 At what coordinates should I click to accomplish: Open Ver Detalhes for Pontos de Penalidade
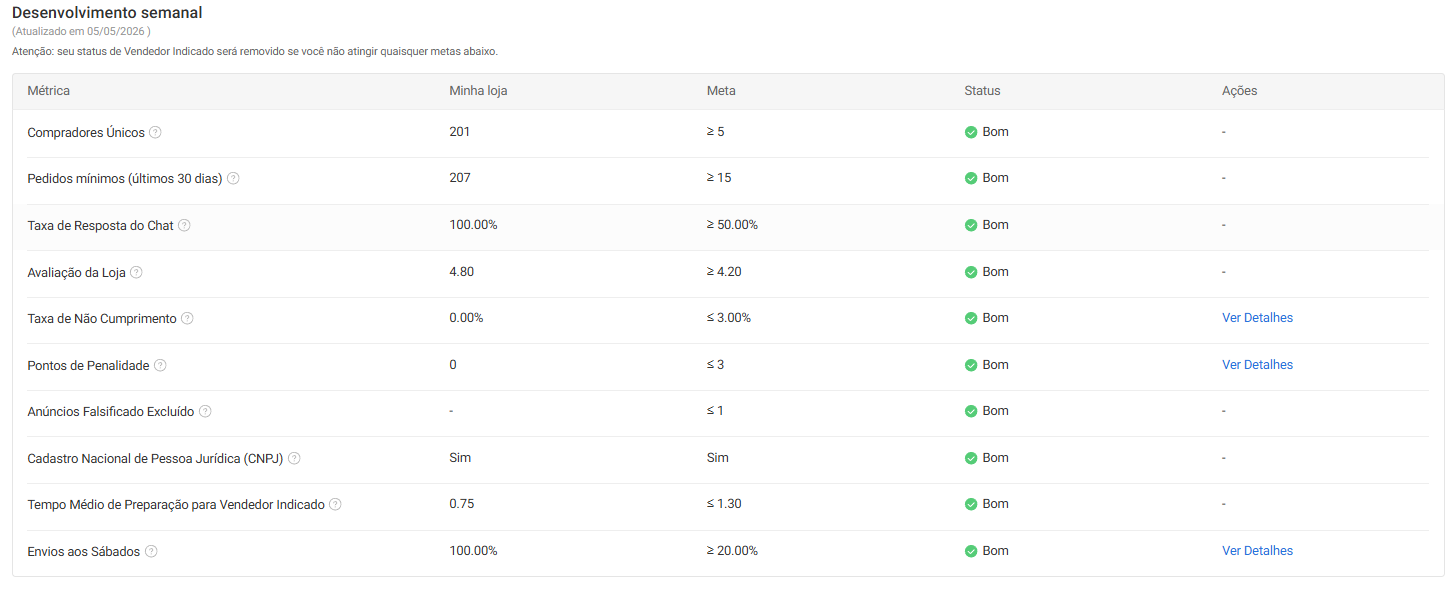pyautogui.click(x=1257, y=365)
